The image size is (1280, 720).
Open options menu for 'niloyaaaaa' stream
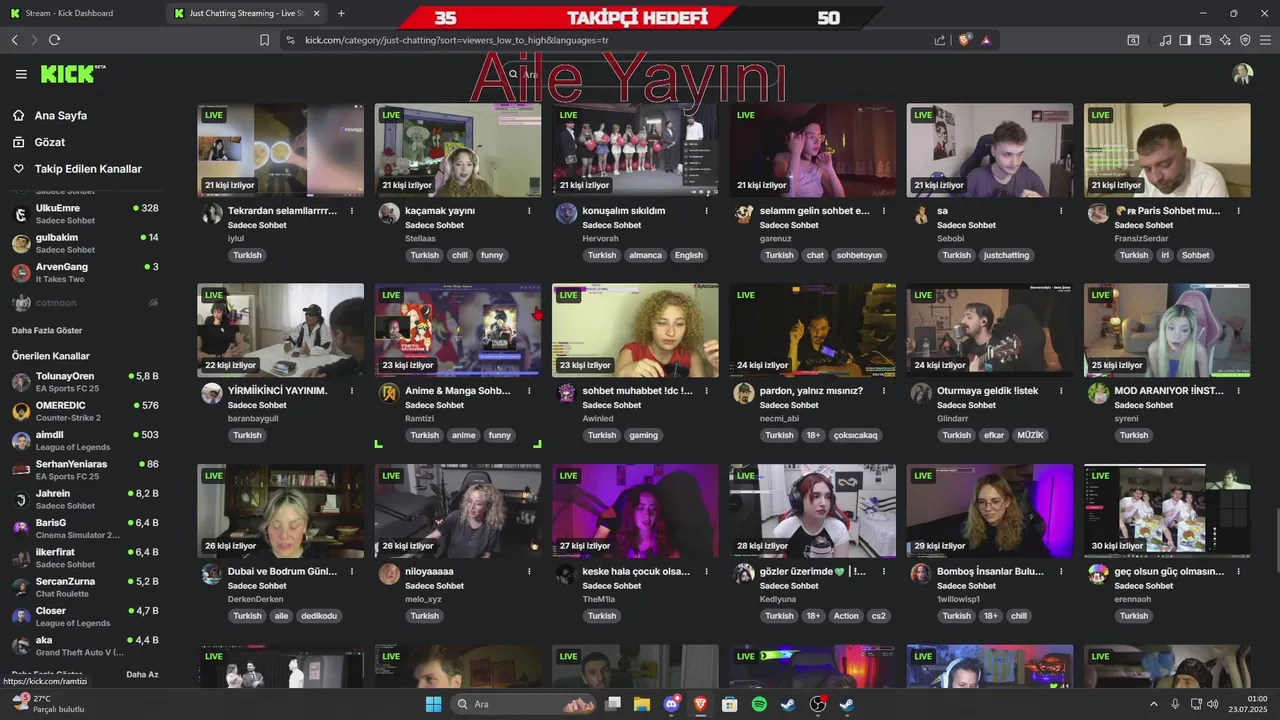(529, 572)
